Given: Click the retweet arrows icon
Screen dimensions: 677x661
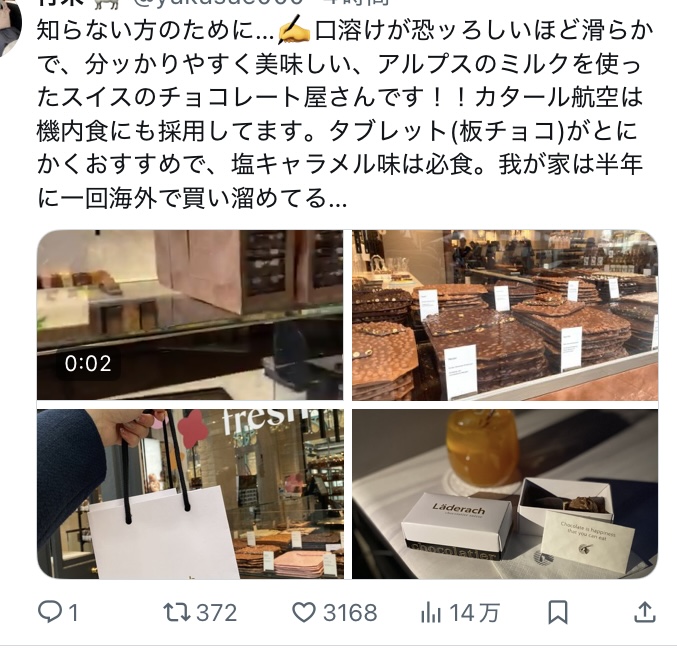Looking at the screenshot, I should coord(176,612).
